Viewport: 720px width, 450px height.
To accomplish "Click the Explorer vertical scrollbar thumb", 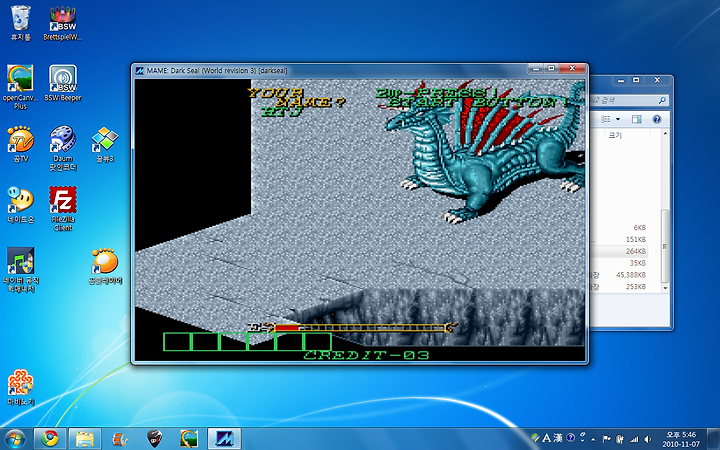I will [665, 246].
